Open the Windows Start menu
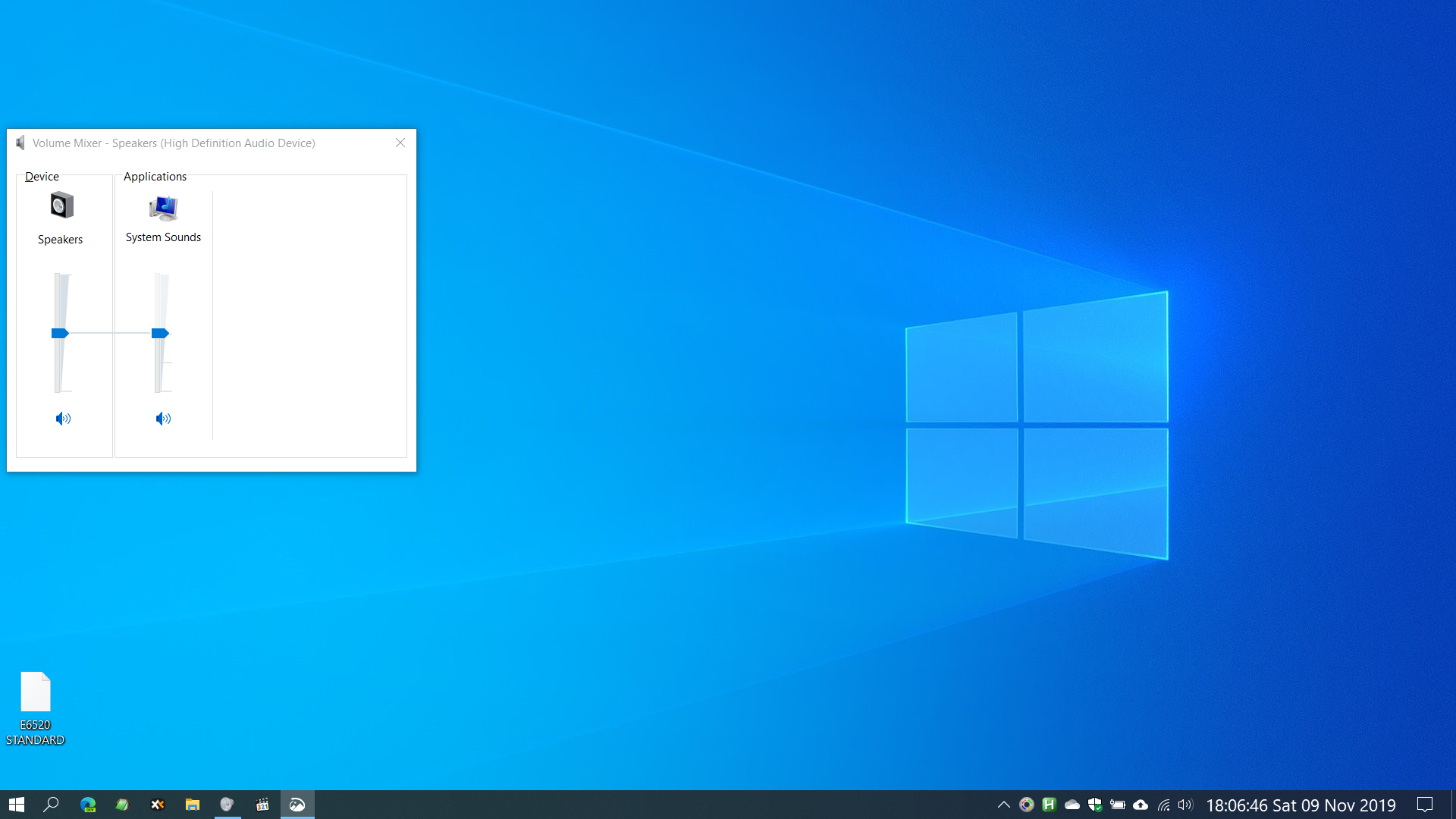Image resolution: width=1456 pixels, height=819 pixels. [17, 805]
